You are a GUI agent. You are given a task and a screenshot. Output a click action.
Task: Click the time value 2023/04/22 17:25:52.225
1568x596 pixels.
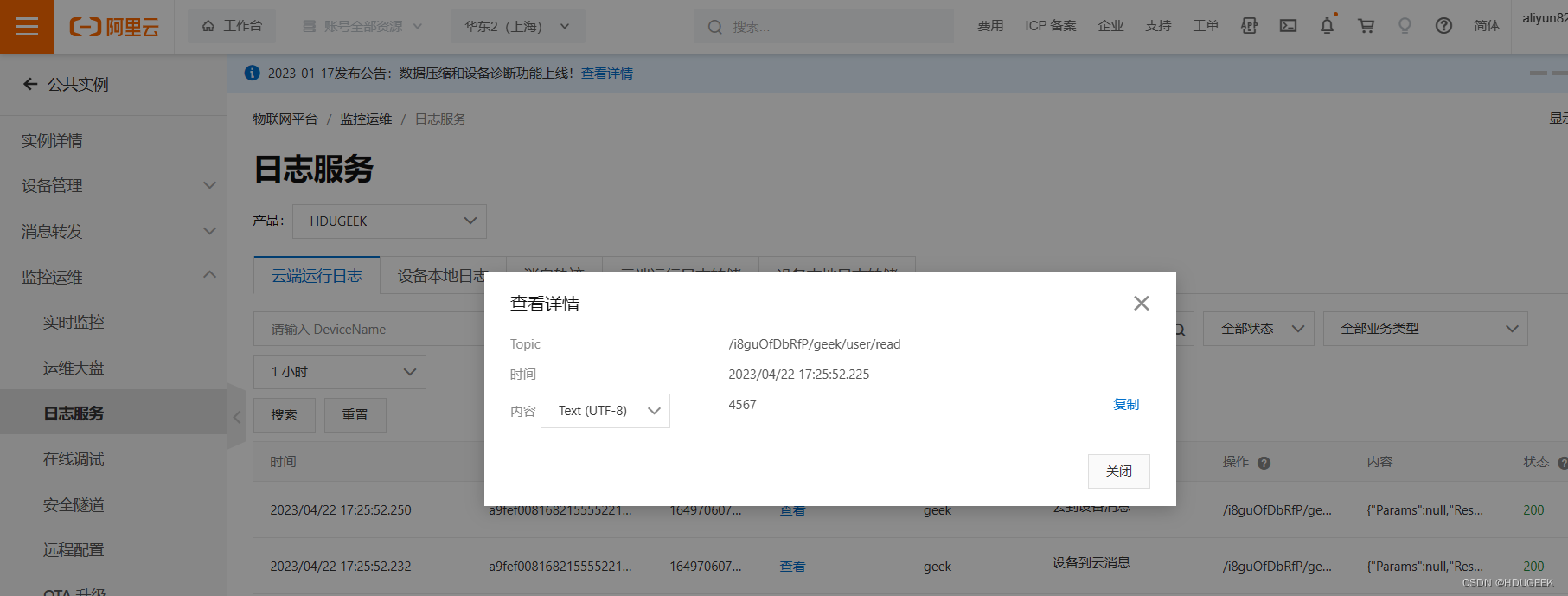click(x=798, y=374)
